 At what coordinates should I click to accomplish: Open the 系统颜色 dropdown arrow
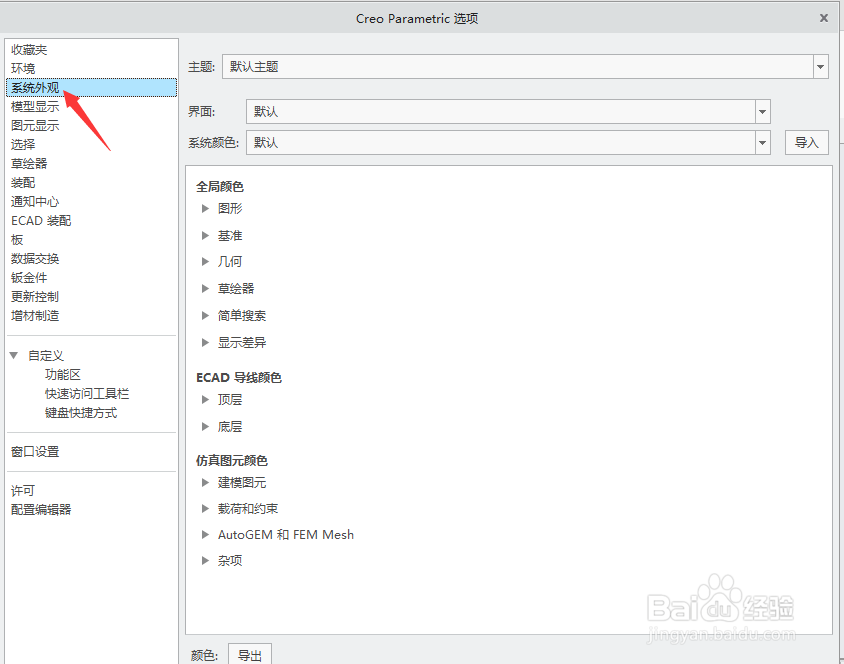pos(762,143)
